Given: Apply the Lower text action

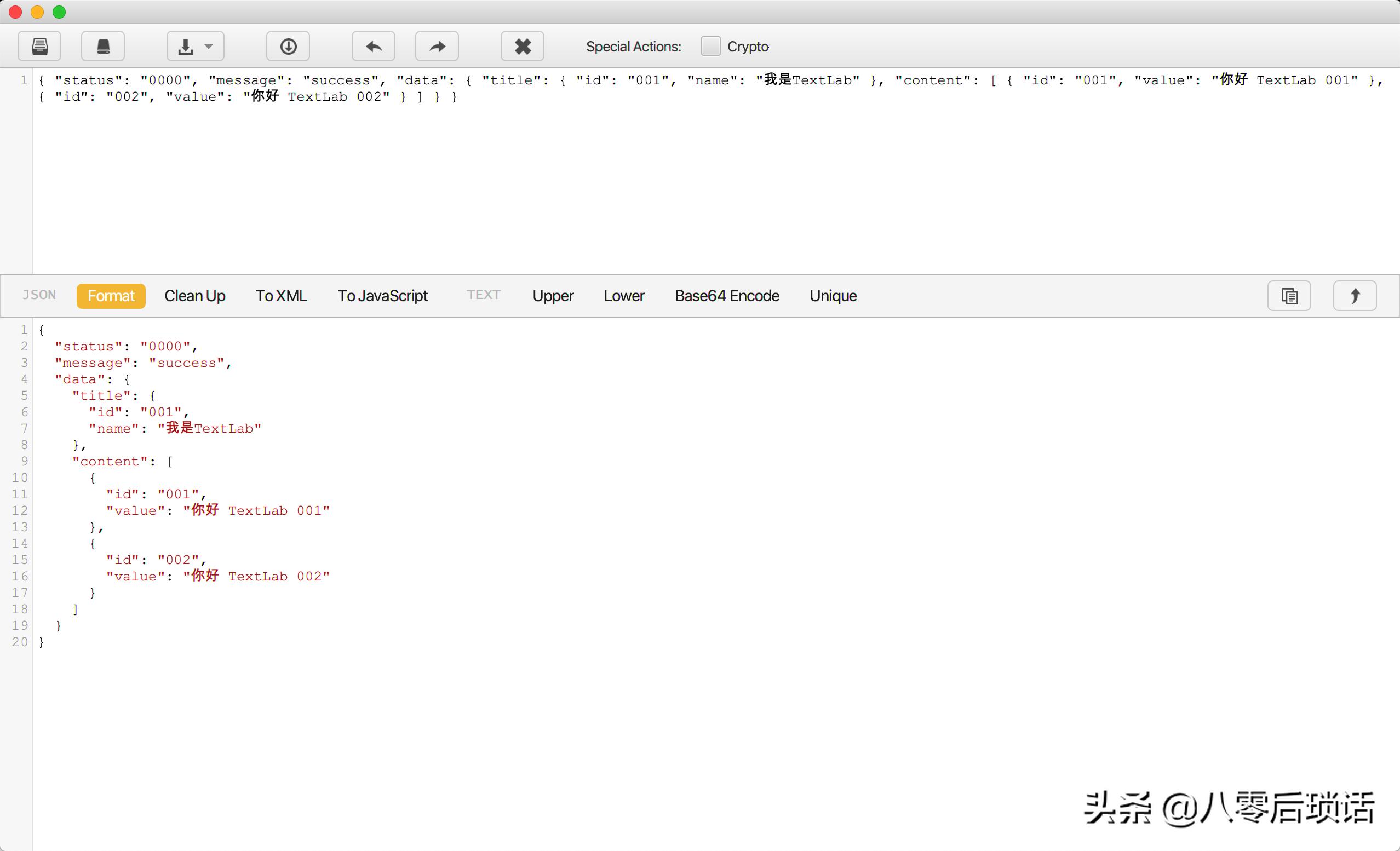Looking at the screenshot, I should point(623,296).
